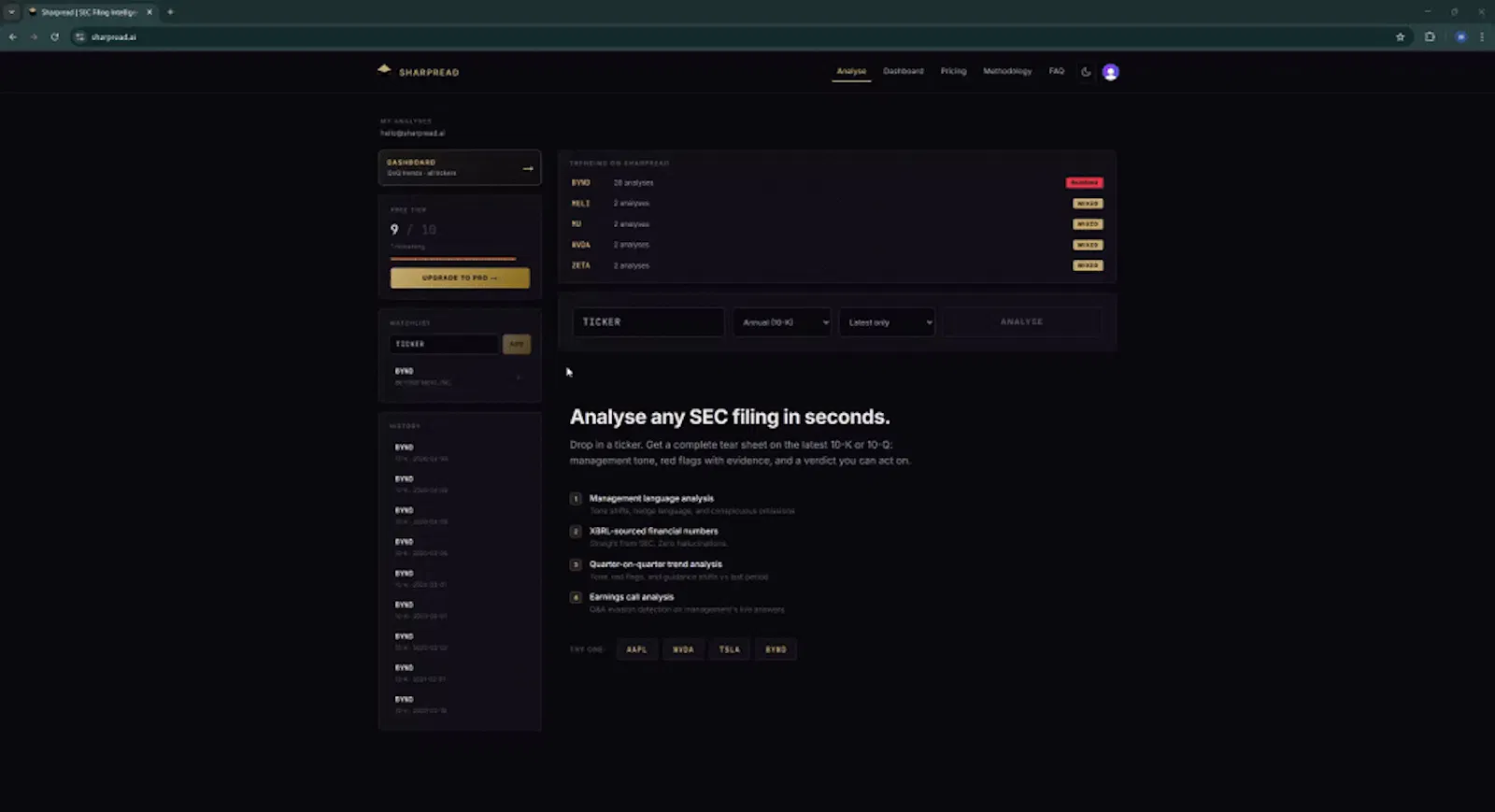Click the Dashboard card in sidebar
The height and width of the screenshot is (812, 1495).
[x=460, y=168]
